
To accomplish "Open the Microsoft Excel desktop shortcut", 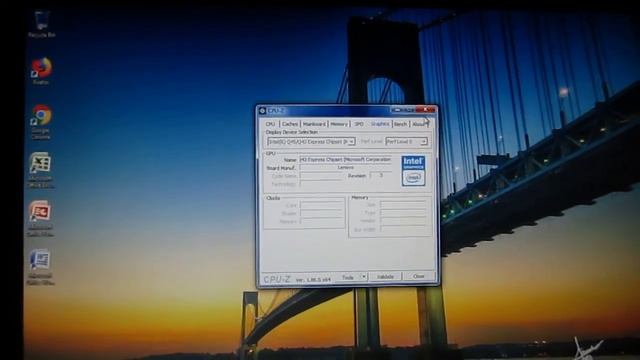I will (x=40, y=169).
